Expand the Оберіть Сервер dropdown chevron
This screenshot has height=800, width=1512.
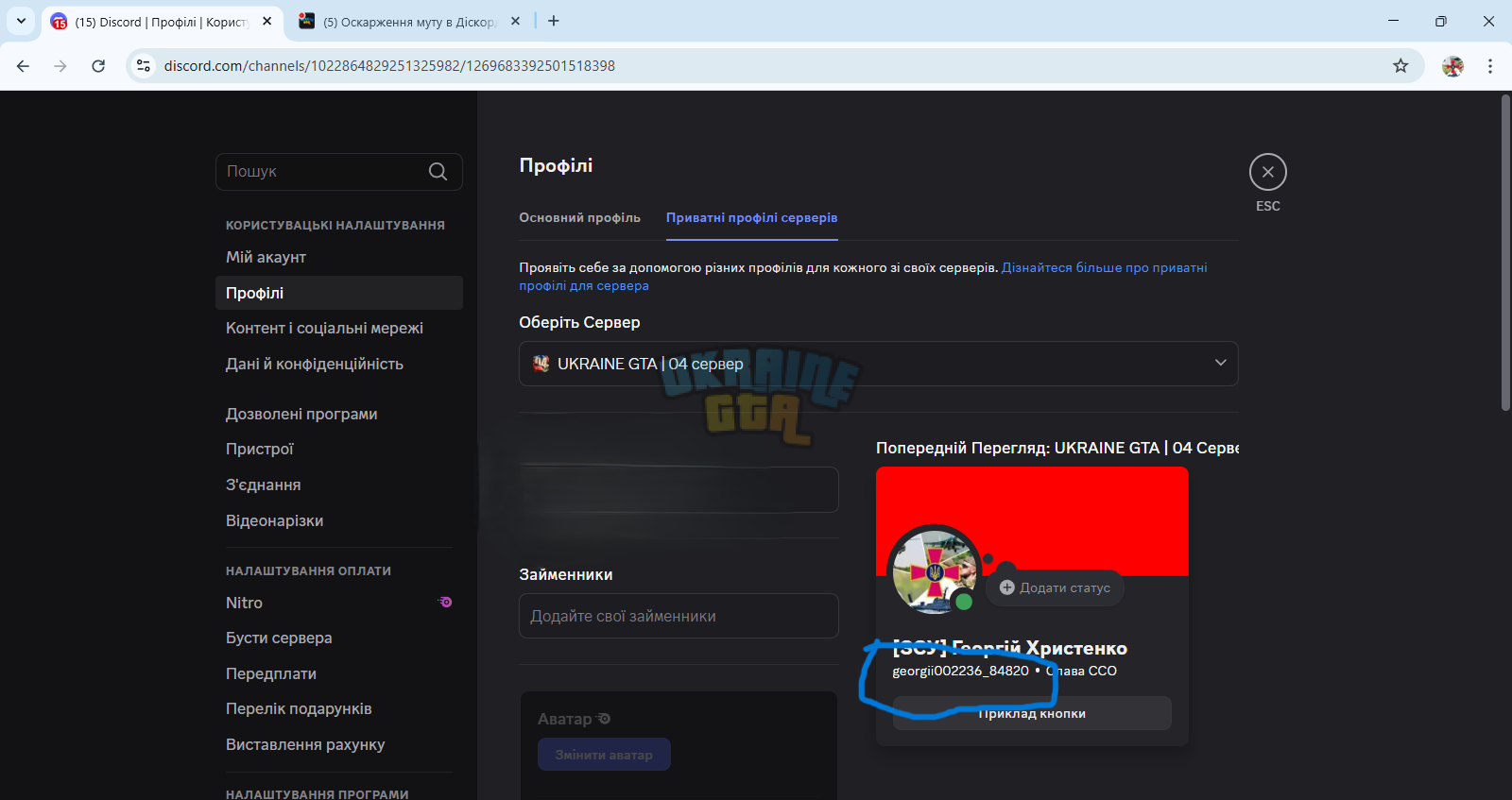pyautogui.click(x=1220, y=363)
